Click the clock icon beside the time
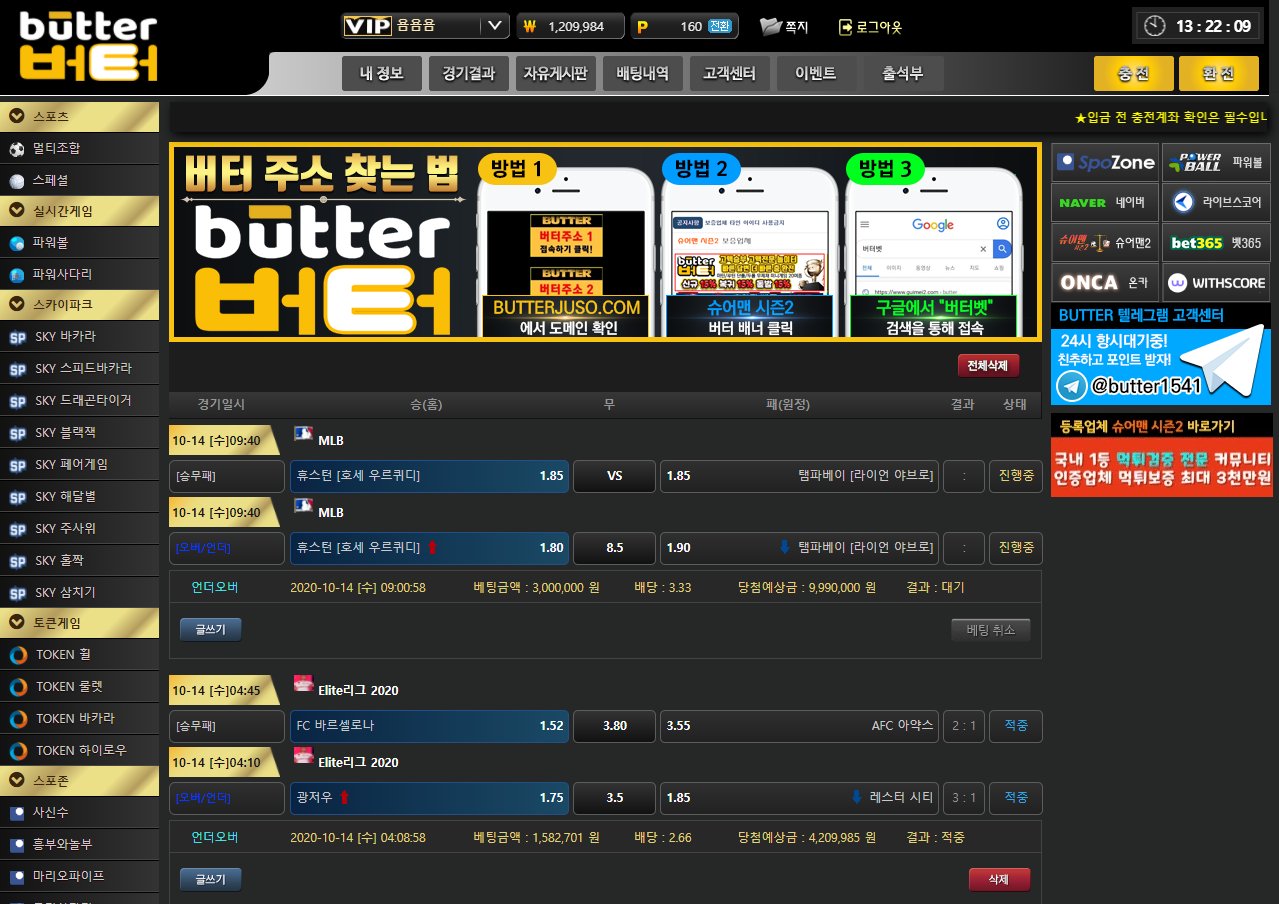 1155,26
